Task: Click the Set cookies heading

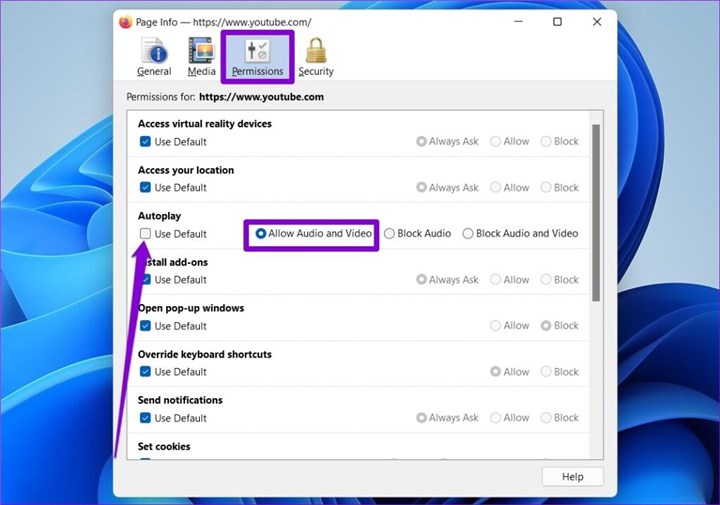Action: pos(164,446)
